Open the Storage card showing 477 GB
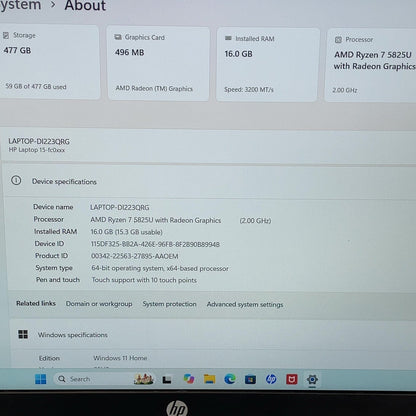Viewport: 416px width, 416px height. point(49,62)
